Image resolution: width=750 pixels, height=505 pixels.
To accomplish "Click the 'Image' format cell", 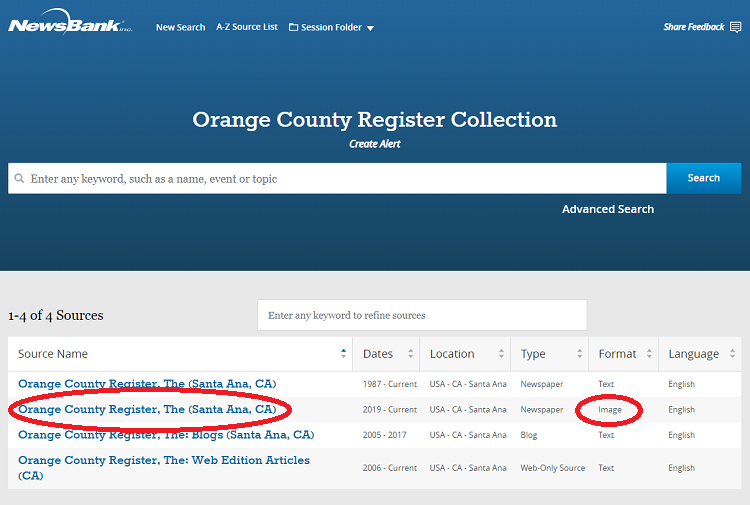I will (610, 410).
